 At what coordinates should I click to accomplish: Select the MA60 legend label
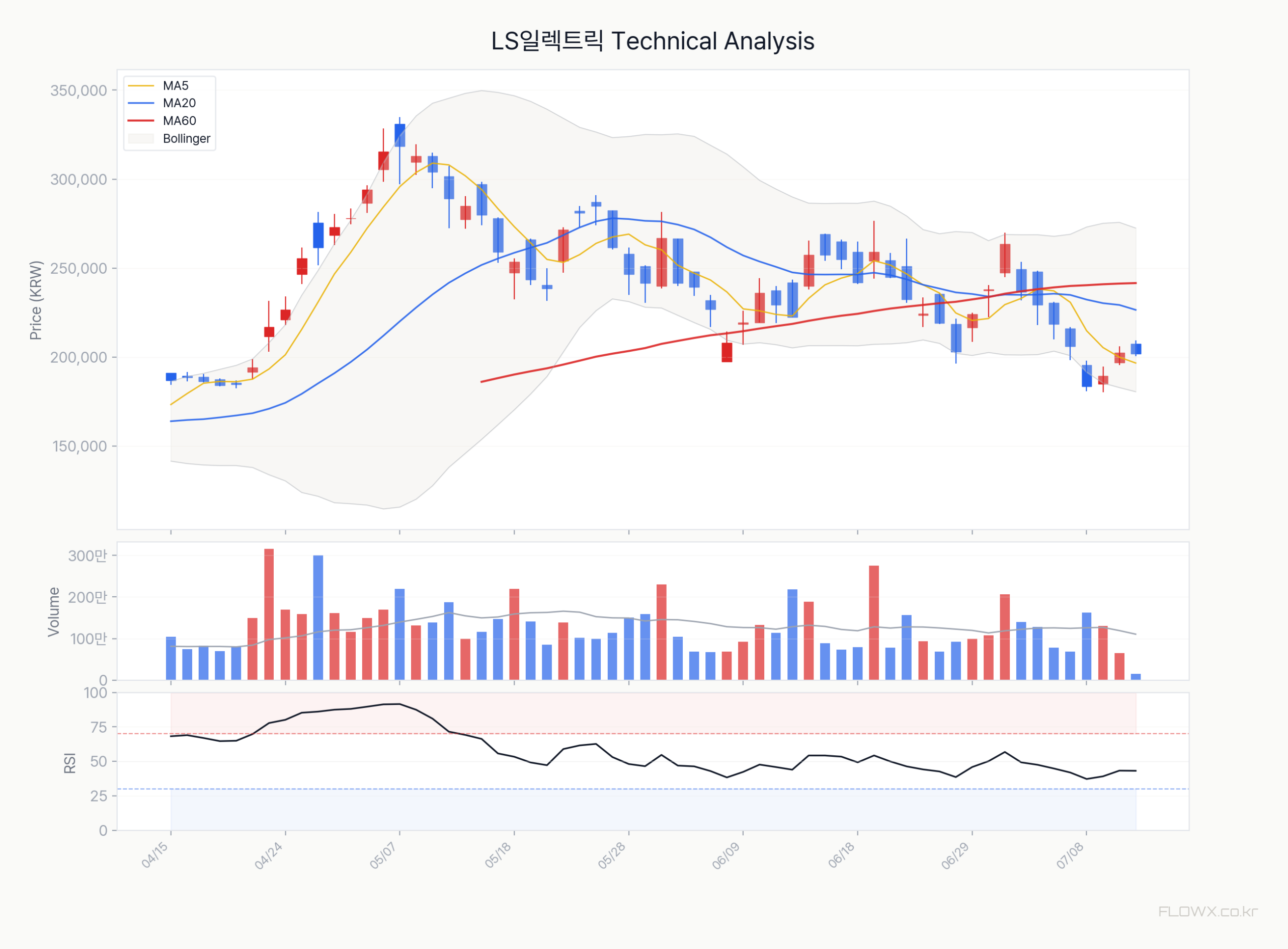[179, 121]
